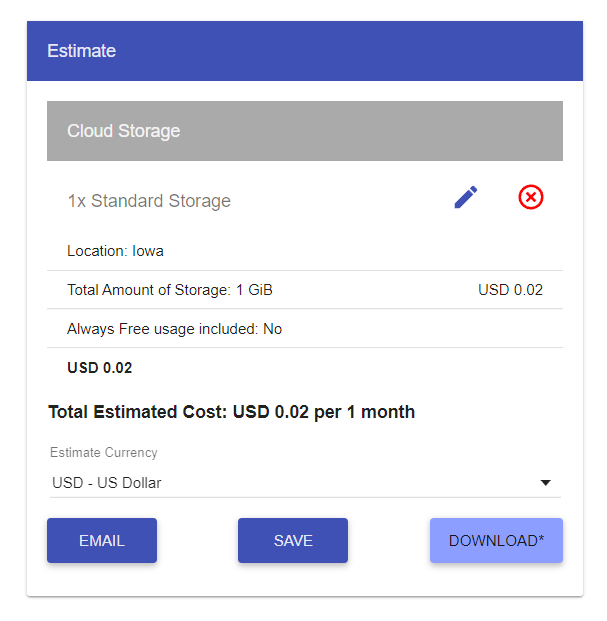
Task: Click the Total Amount of Storage row
Action: (x=305, y=290)
